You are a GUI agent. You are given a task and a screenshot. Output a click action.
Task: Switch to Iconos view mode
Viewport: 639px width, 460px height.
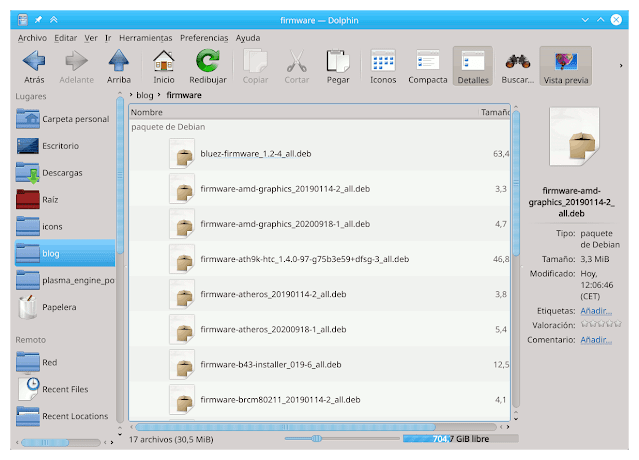(383, 67)
